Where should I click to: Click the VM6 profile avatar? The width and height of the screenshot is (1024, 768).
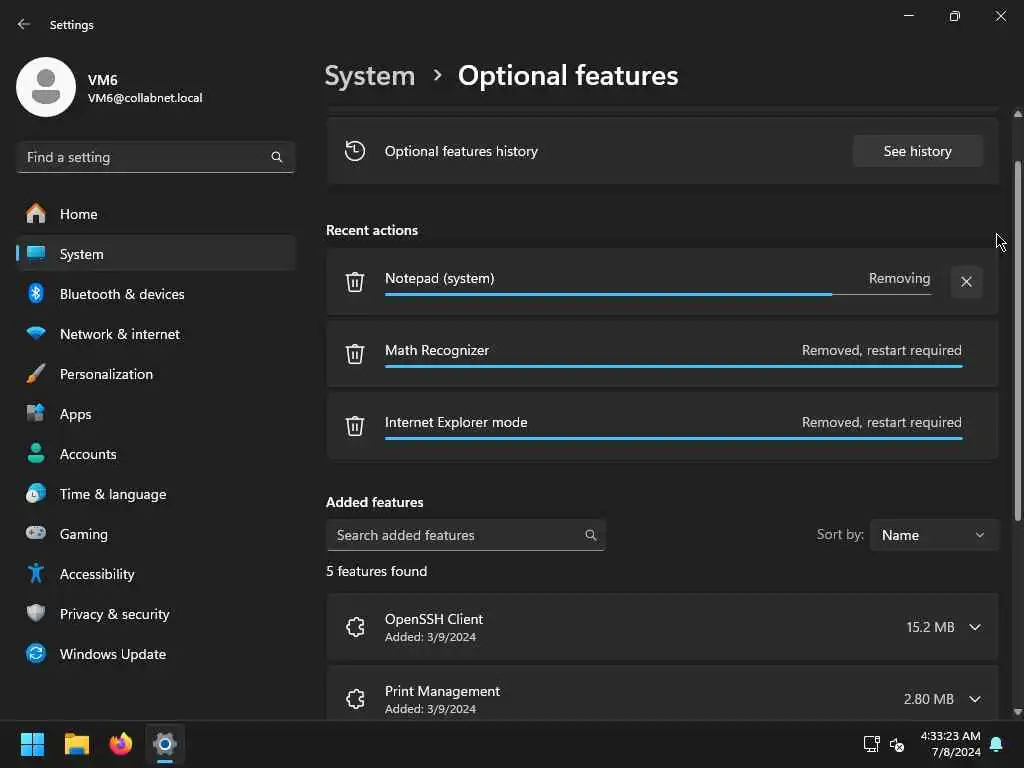point(46,87)
